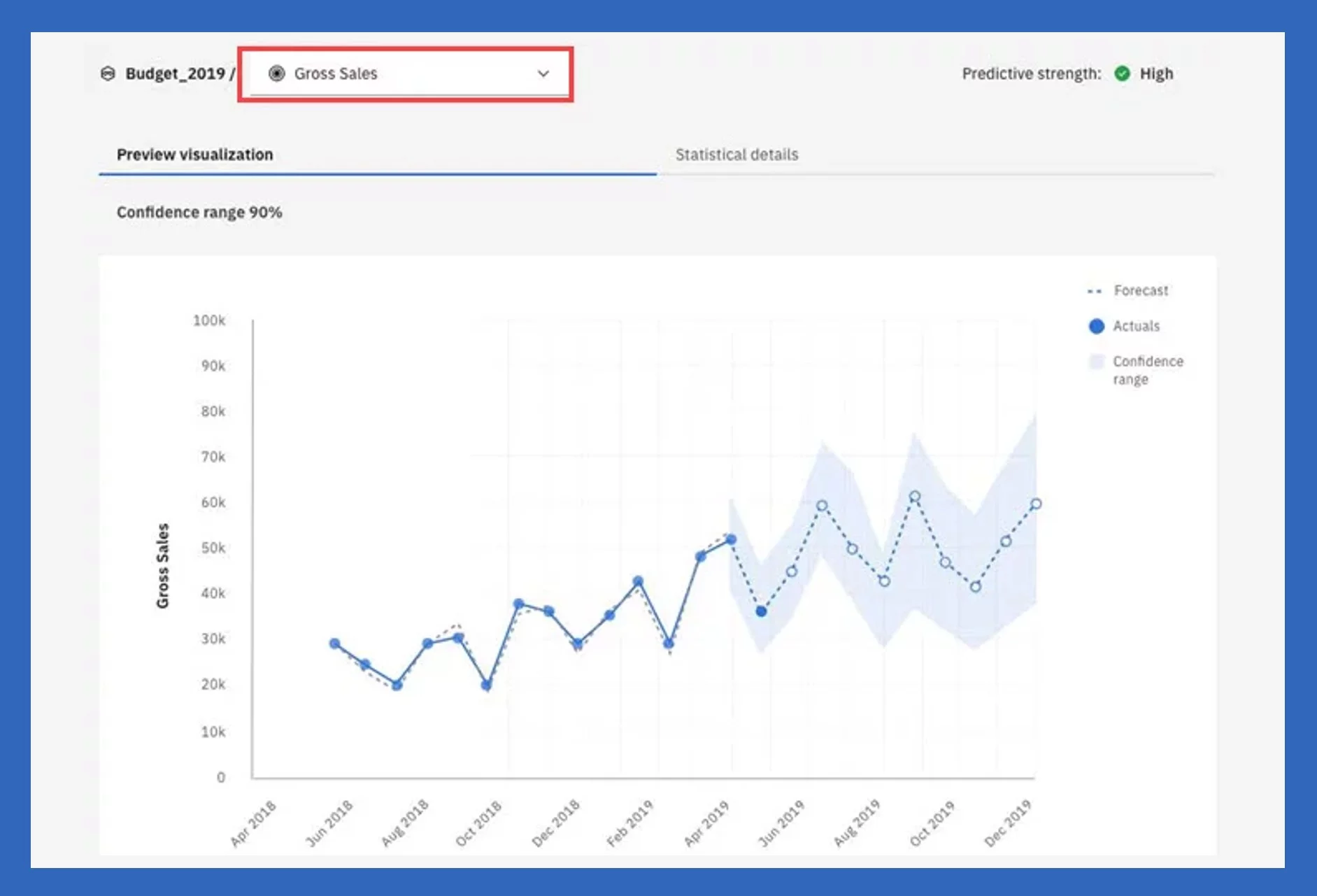Click the Confidence range legend swatch
The height and width of the screenshot is (896, 1317).
[1096, 362]
